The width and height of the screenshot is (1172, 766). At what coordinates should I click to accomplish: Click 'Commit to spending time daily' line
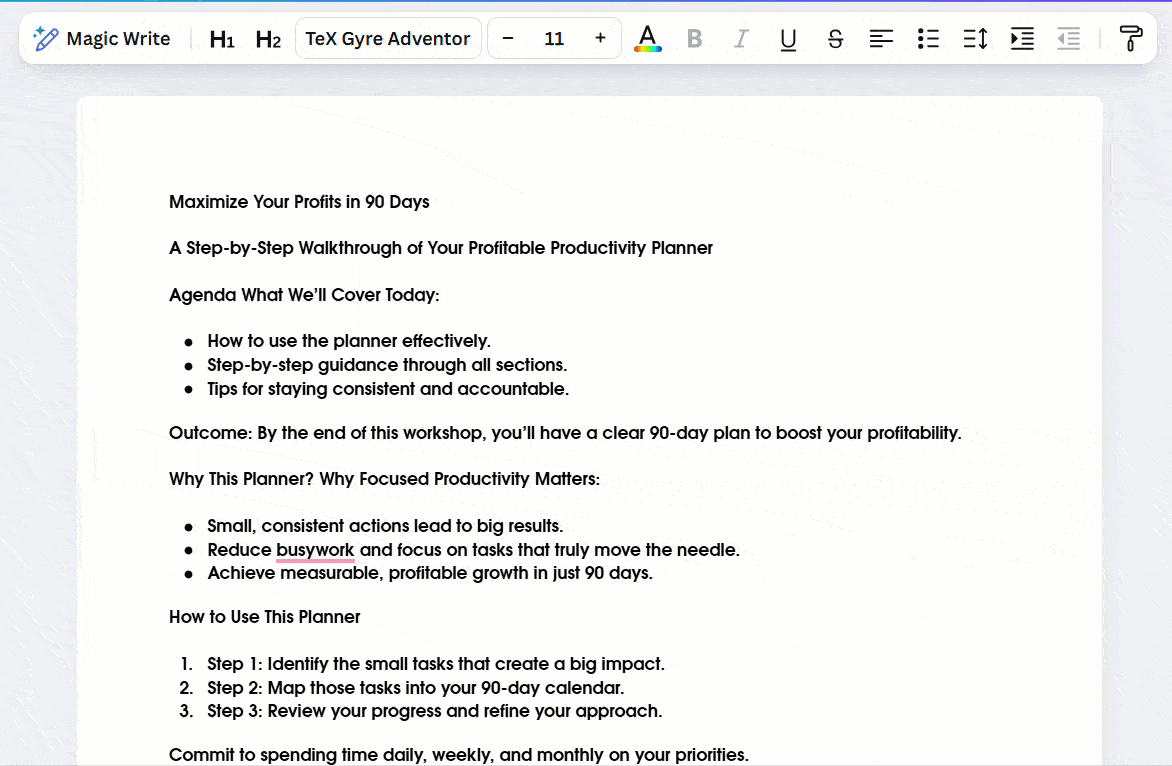click(x=459, y=755)
